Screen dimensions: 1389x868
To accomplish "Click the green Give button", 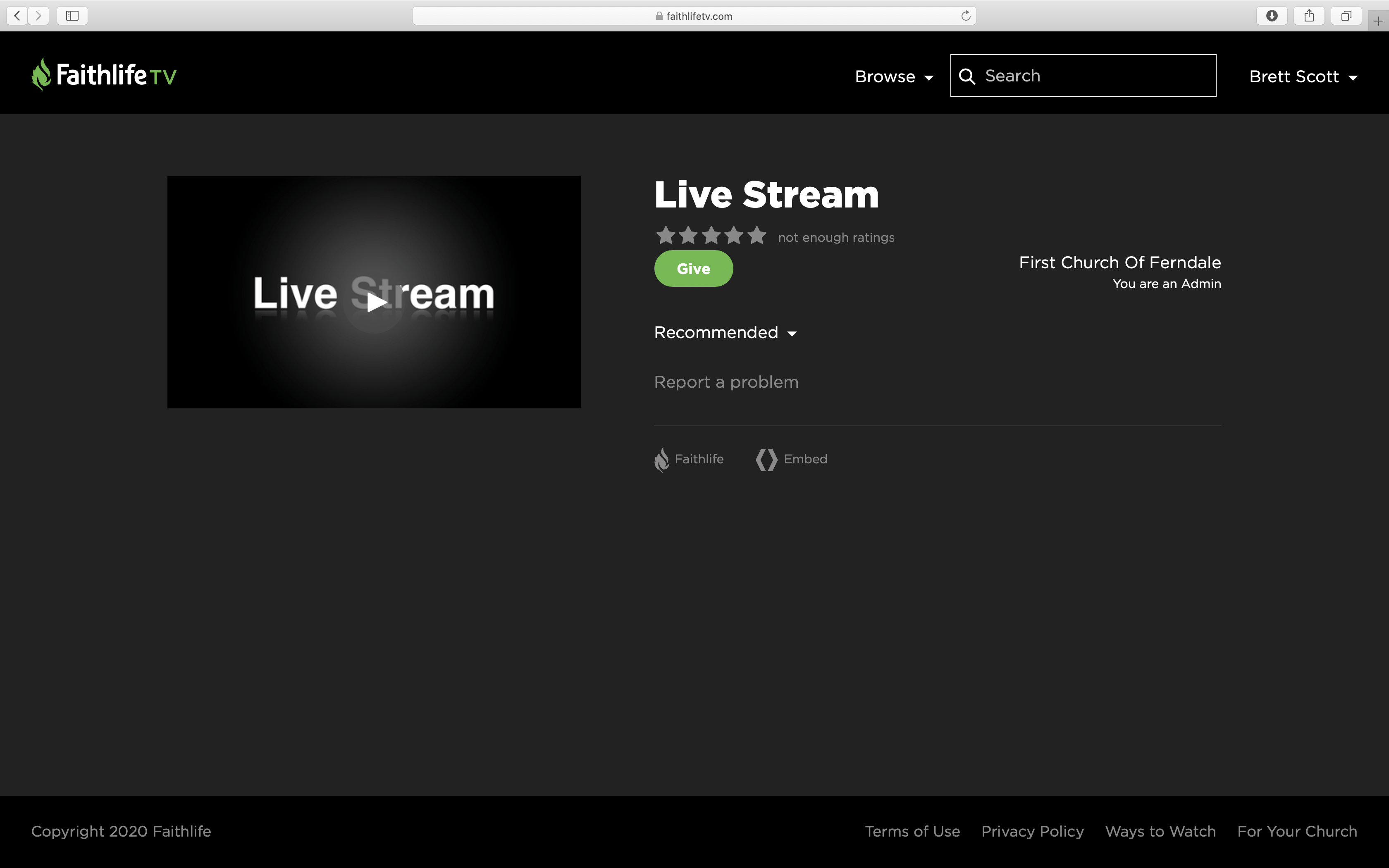I will tap(693, 269).
